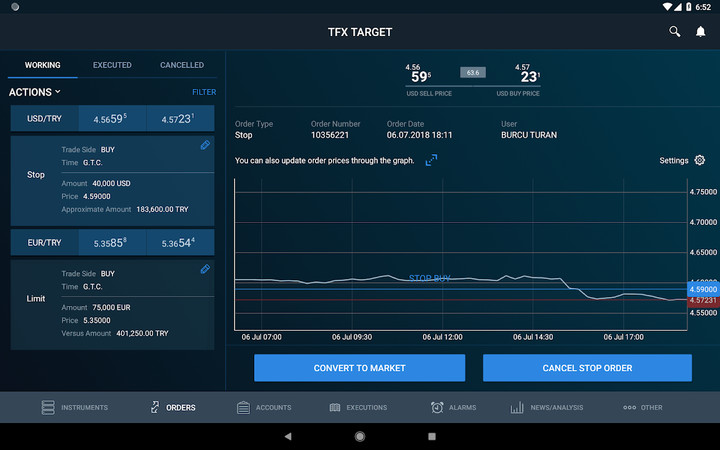Open the Filter link
This screenshot has width=720, height=450.
[204, 92]
